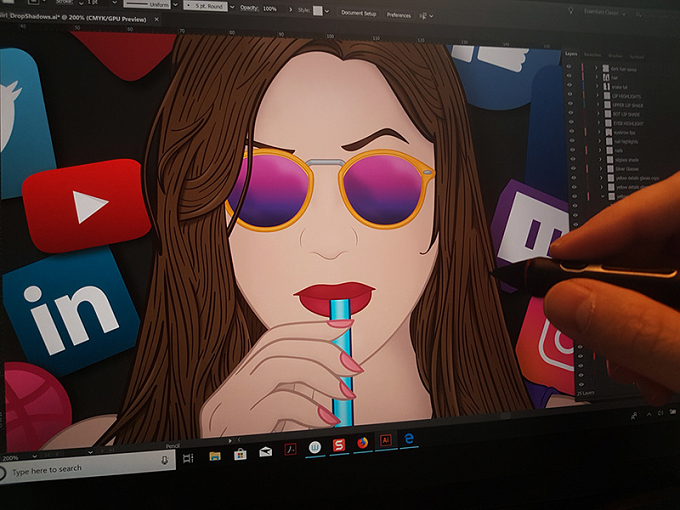Screen dimensions: 680x510
Task: Switch to Firefox in the taskbar
Action: click(363, 443)
